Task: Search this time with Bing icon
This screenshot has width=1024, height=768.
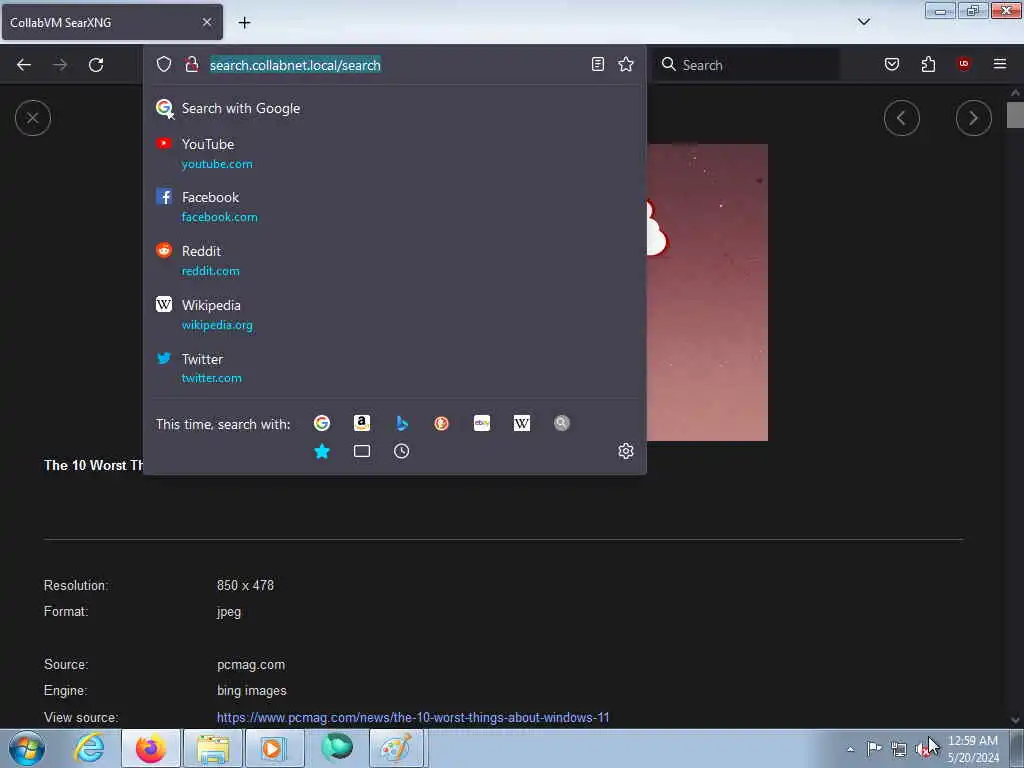Action: click(402, 423)
